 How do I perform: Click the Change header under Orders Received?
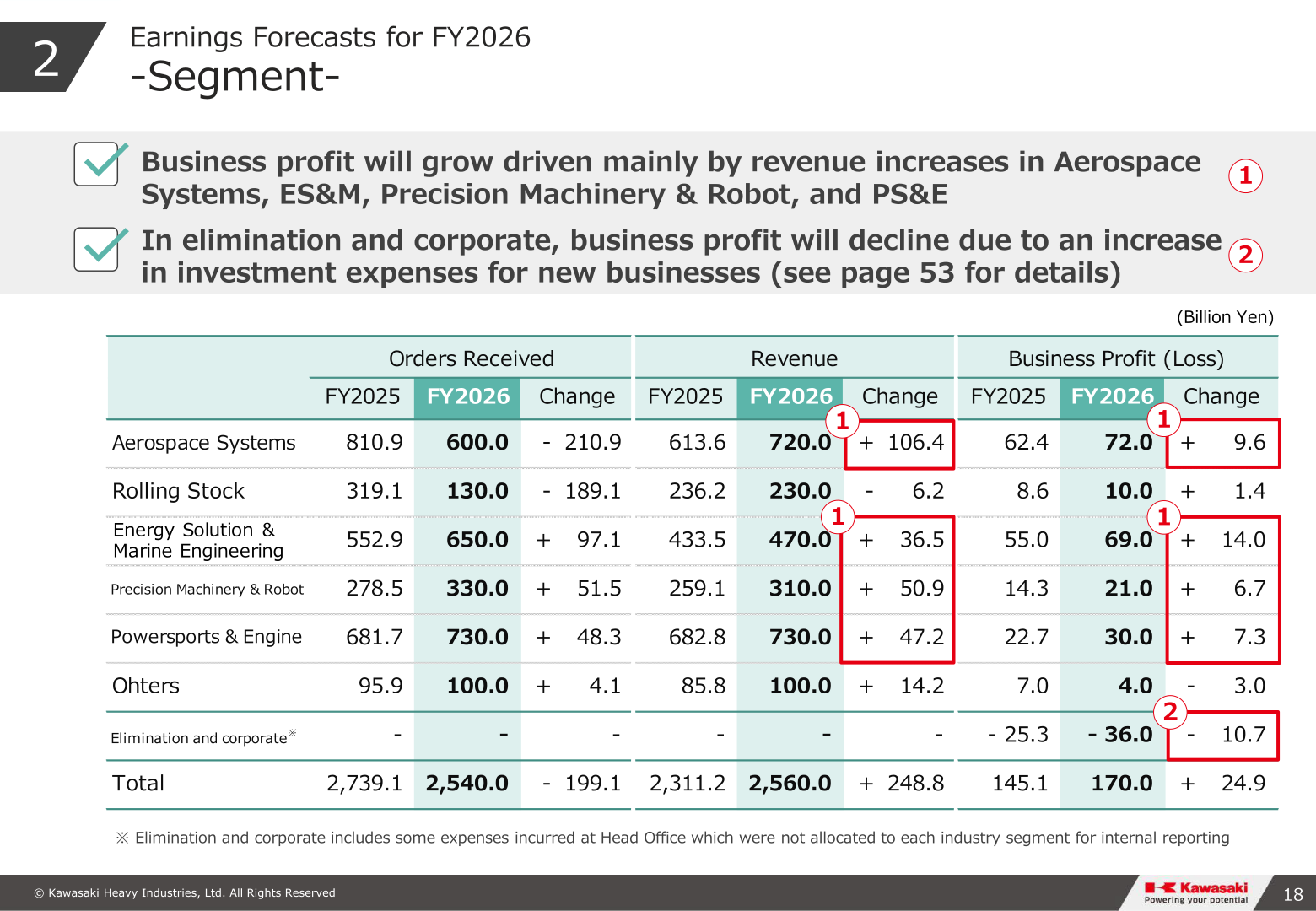coord(577,396)
